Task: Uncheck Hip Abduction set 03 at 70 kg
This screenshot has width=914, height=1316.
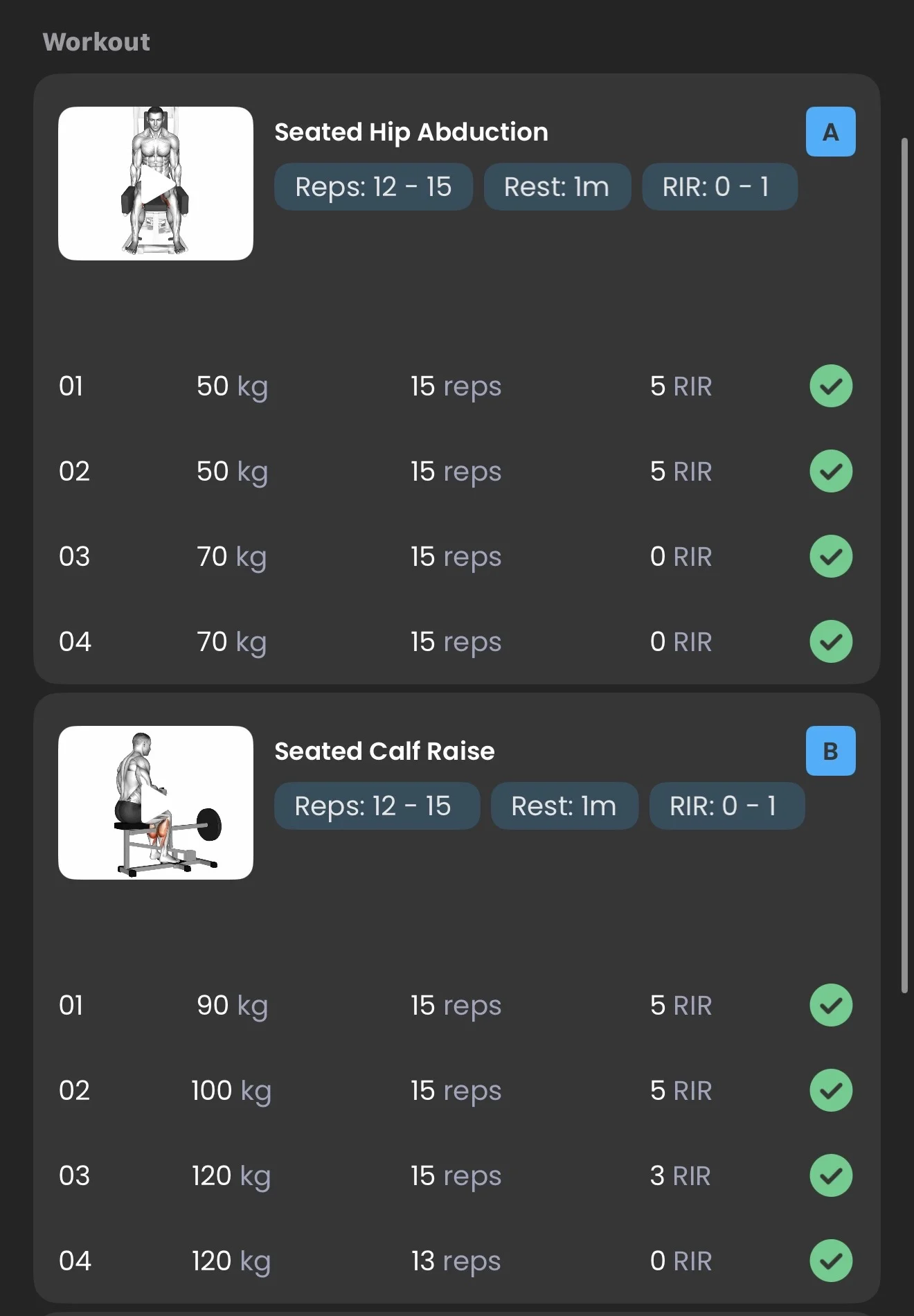Action: 831,556
